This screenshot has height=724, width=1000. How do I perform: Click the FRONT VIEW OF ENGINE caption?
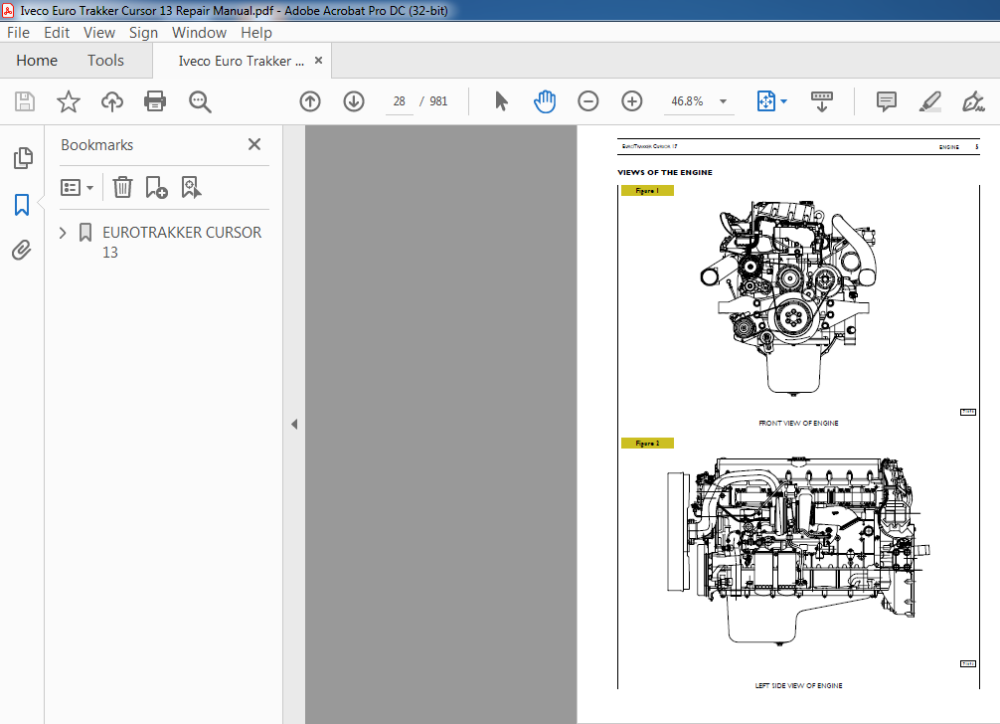798,423
